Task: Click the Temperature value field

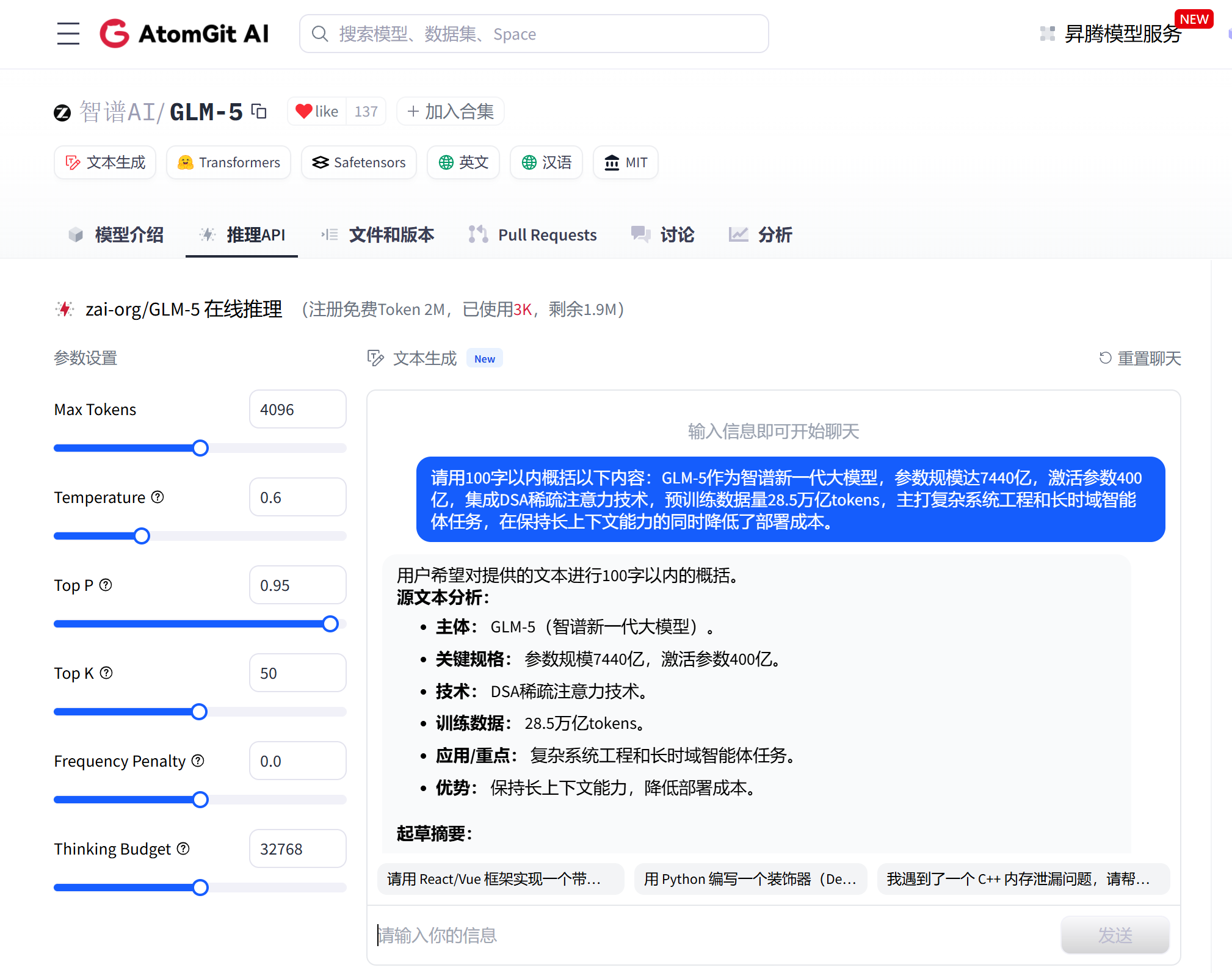Action: coord(298,497)
